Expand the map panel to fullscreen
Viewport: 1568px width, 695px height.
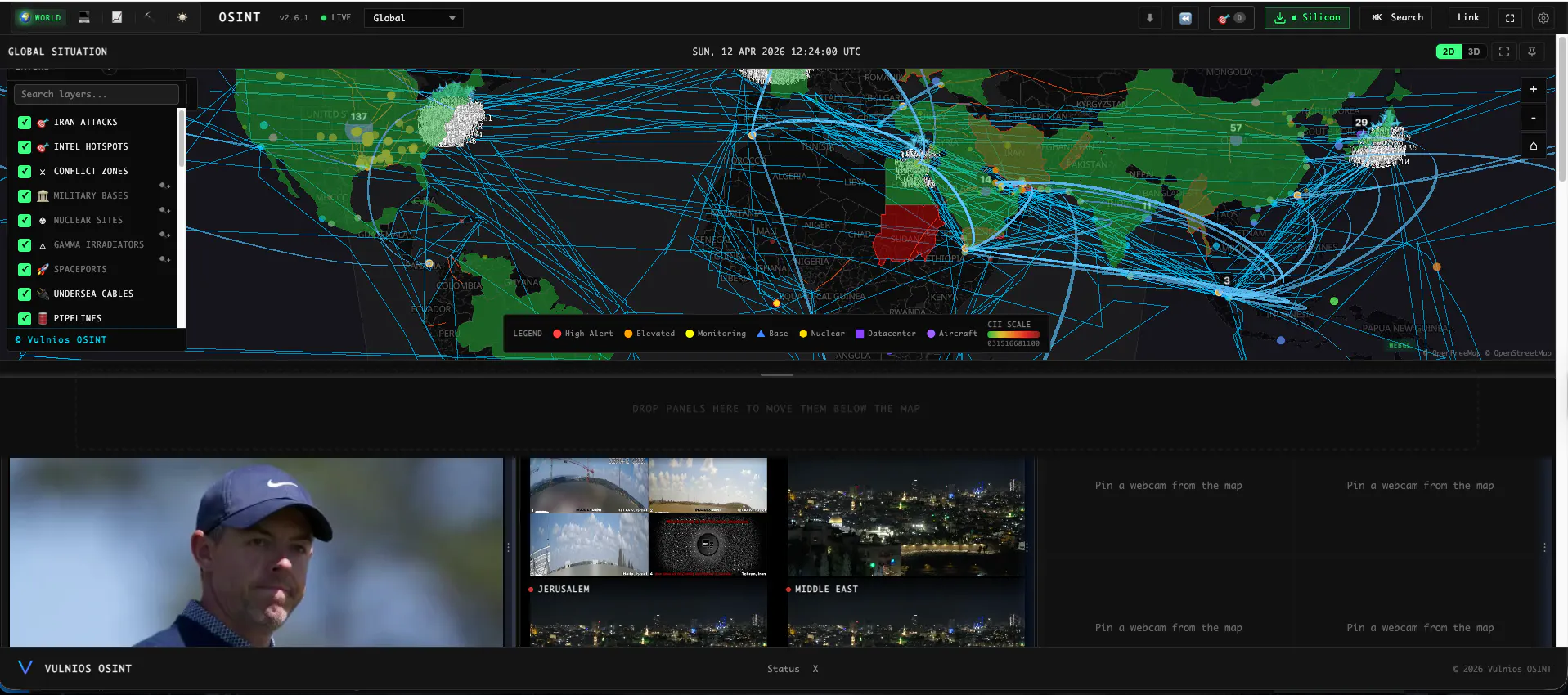point(1504,52)
